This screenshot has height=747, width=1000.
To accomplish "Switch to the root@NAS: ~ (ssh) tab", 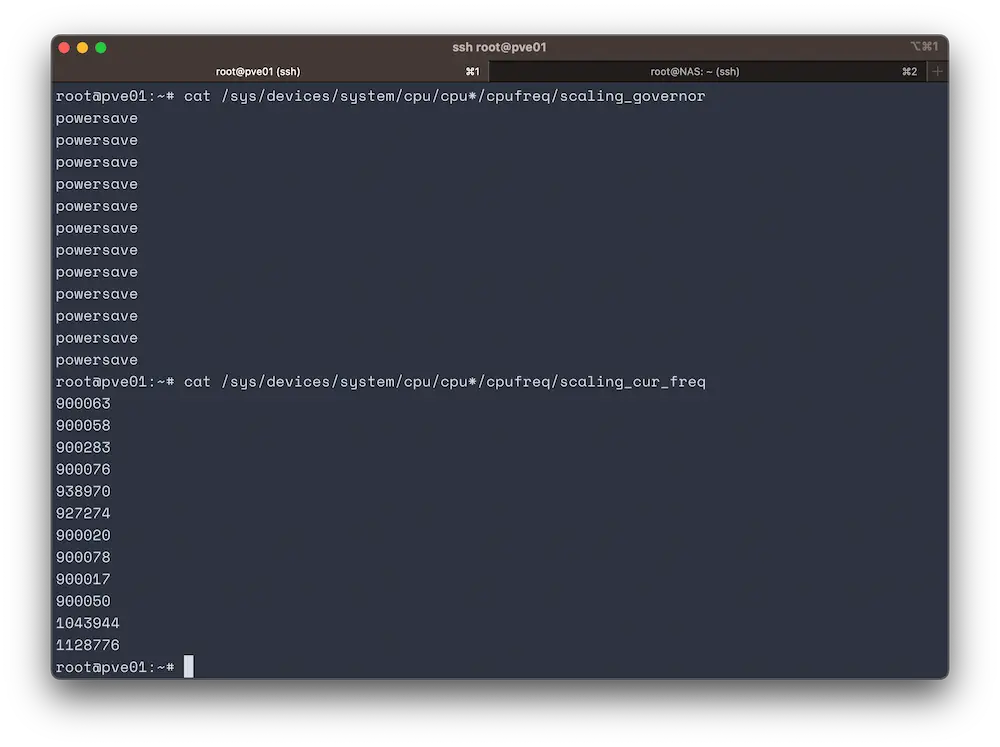I will coord(694,72).
